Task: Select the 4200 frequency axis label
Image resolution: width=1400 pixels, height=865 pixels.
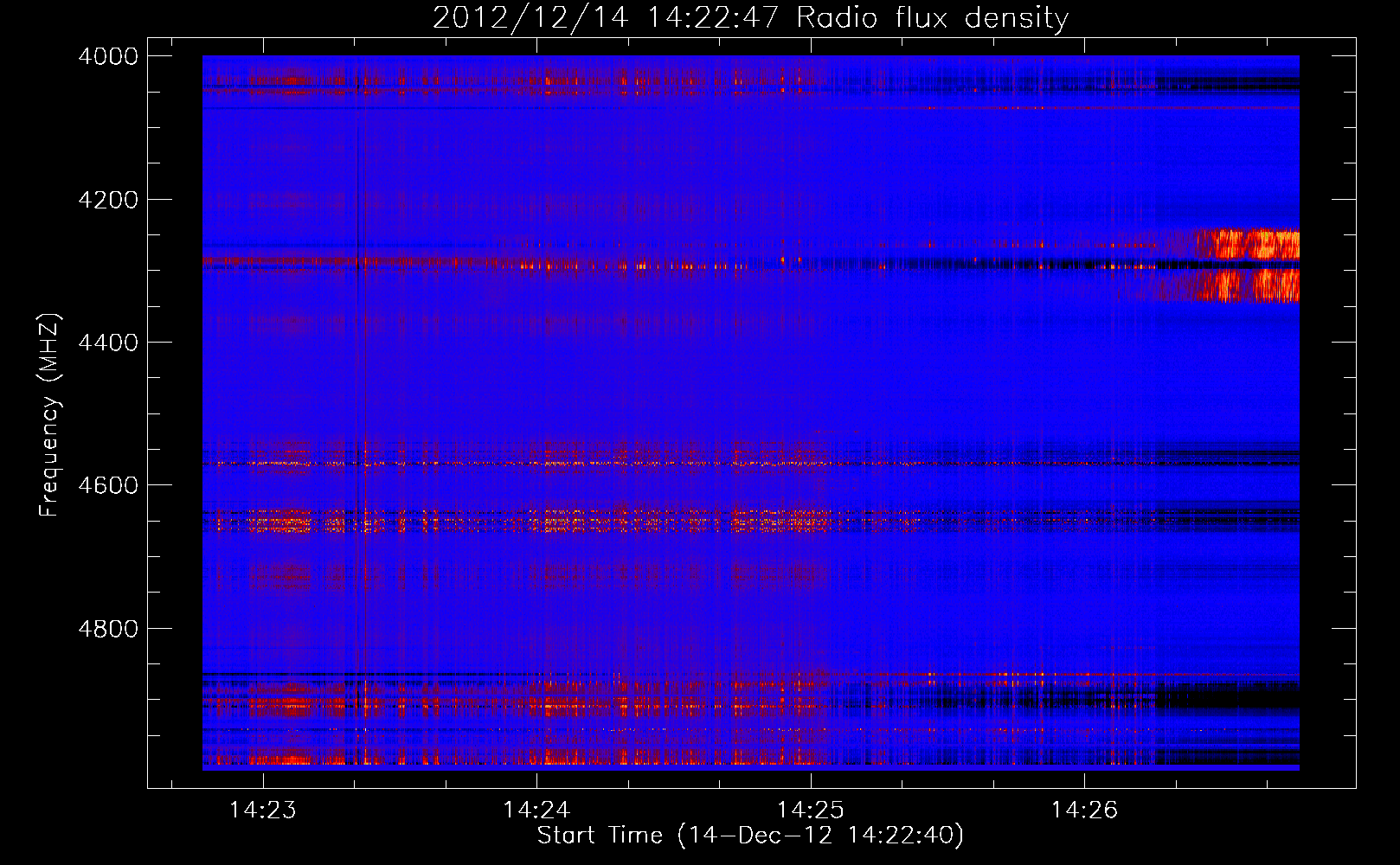Action: coord(108,200)
